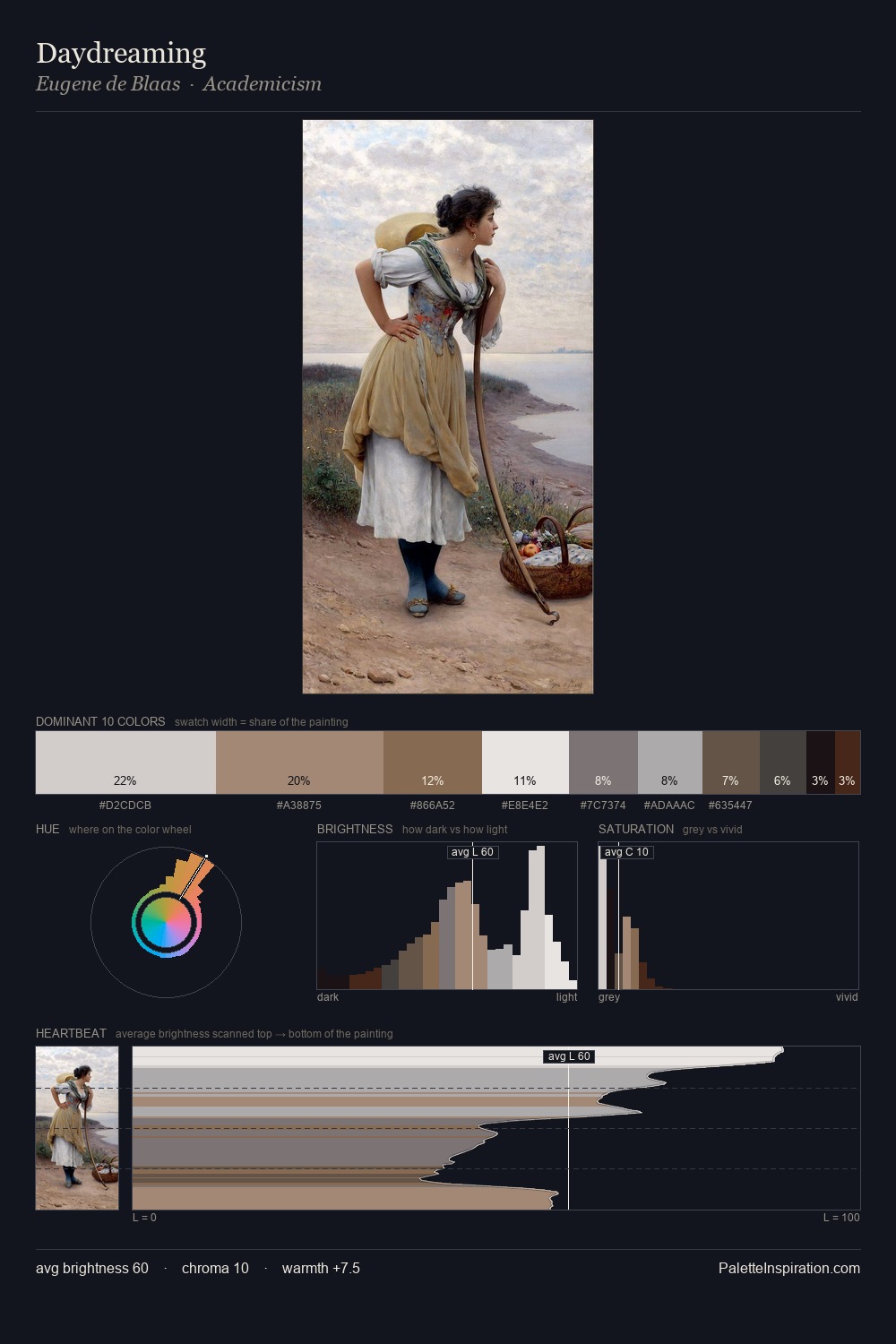Click the 'HEARTBEAT' section heading
896x1344 pixels.
click(71, 1033)
